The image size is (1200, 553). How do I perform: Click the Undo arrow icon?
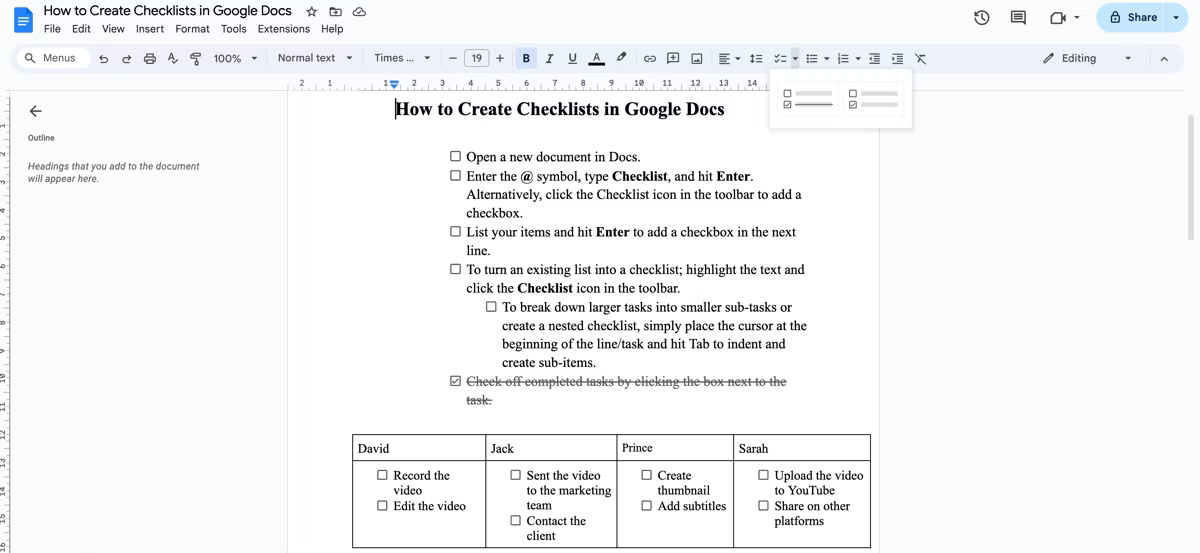click(104, 58)
